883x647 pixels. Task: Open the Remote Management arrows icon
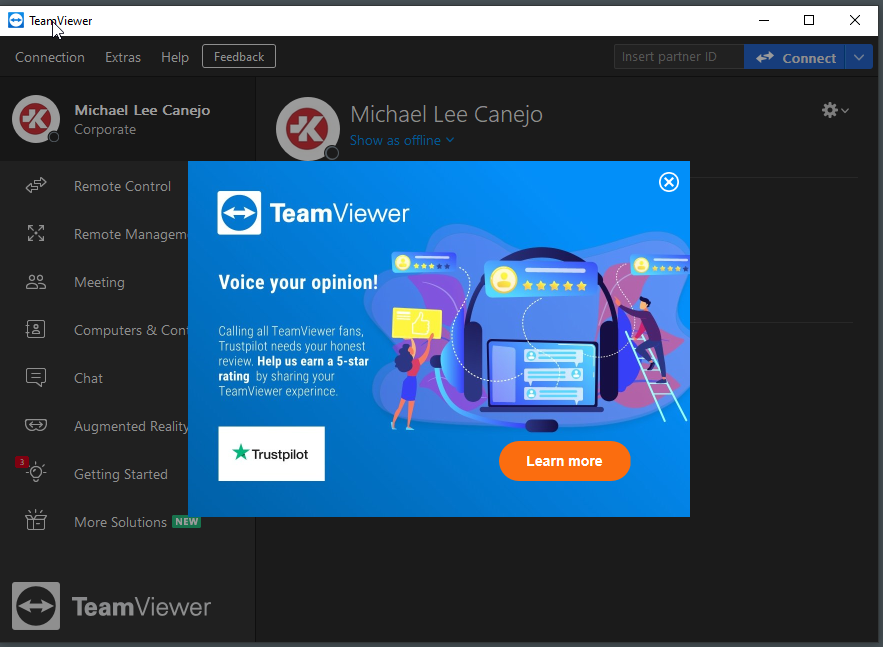pos(36,233)
